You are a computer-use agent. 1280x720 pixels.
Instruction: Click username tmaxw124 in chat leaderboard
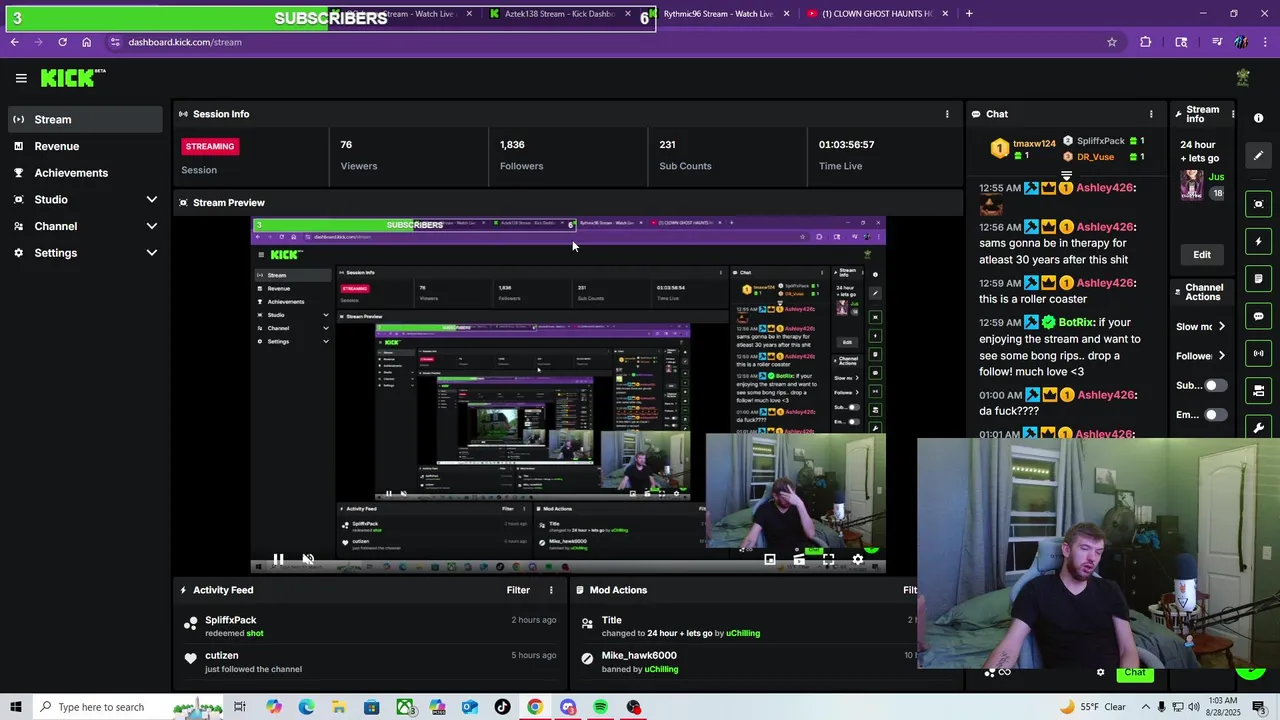(1034, 143)
